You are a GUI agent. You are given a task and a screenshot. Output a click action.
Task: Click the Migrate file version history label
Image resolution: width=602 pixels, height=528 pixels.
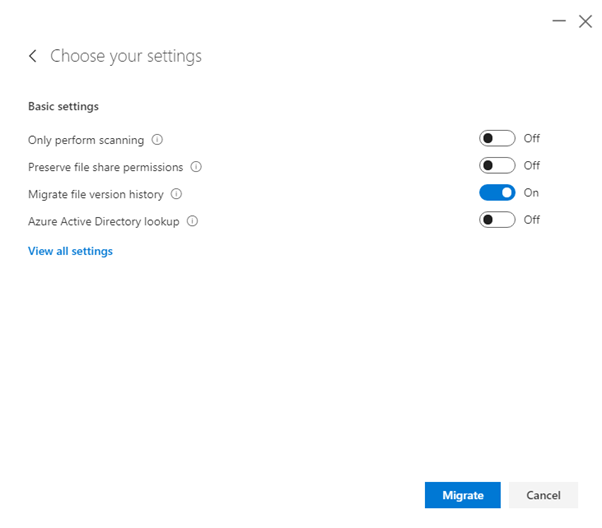(x=95, y=194)
